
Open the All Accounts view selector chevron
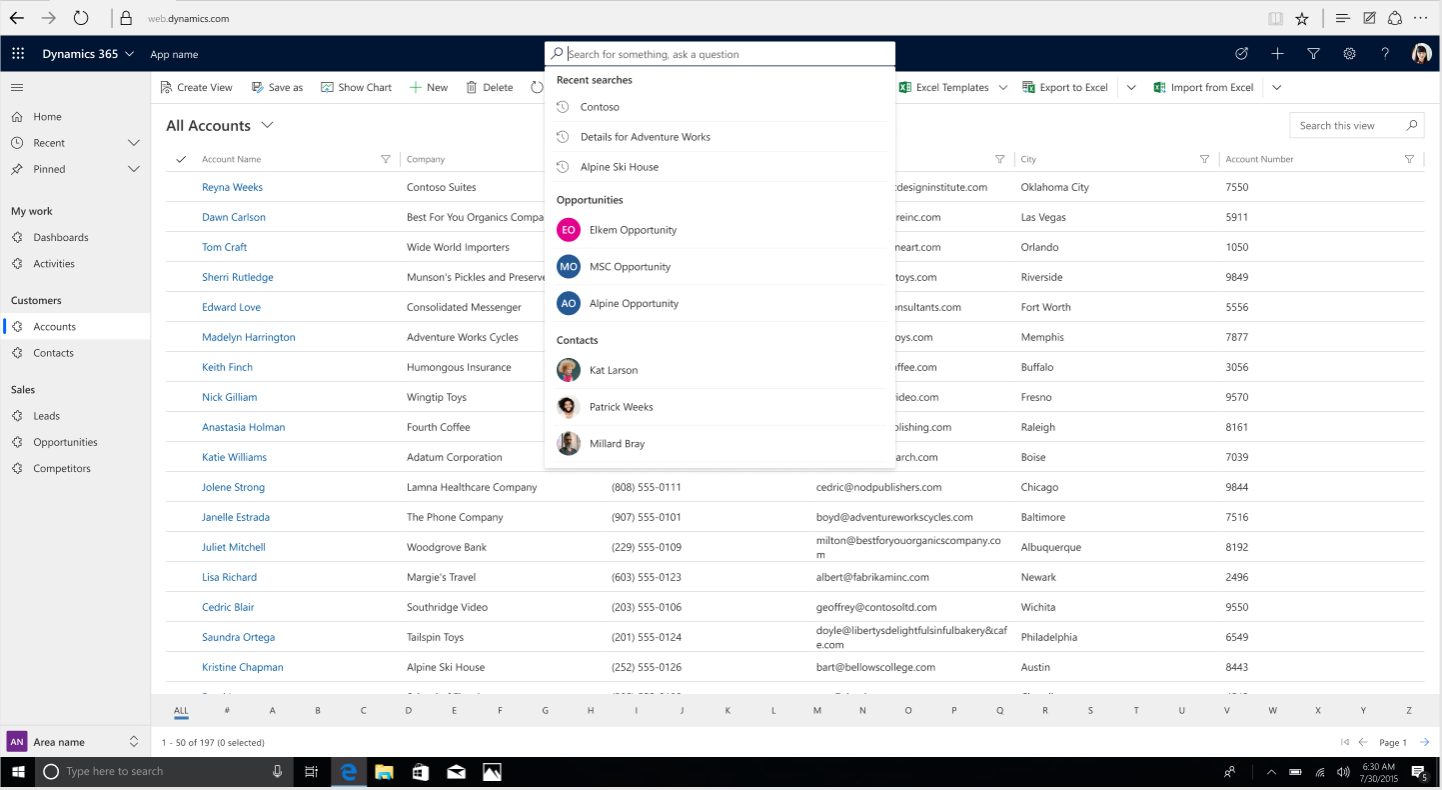pos(267,125)
